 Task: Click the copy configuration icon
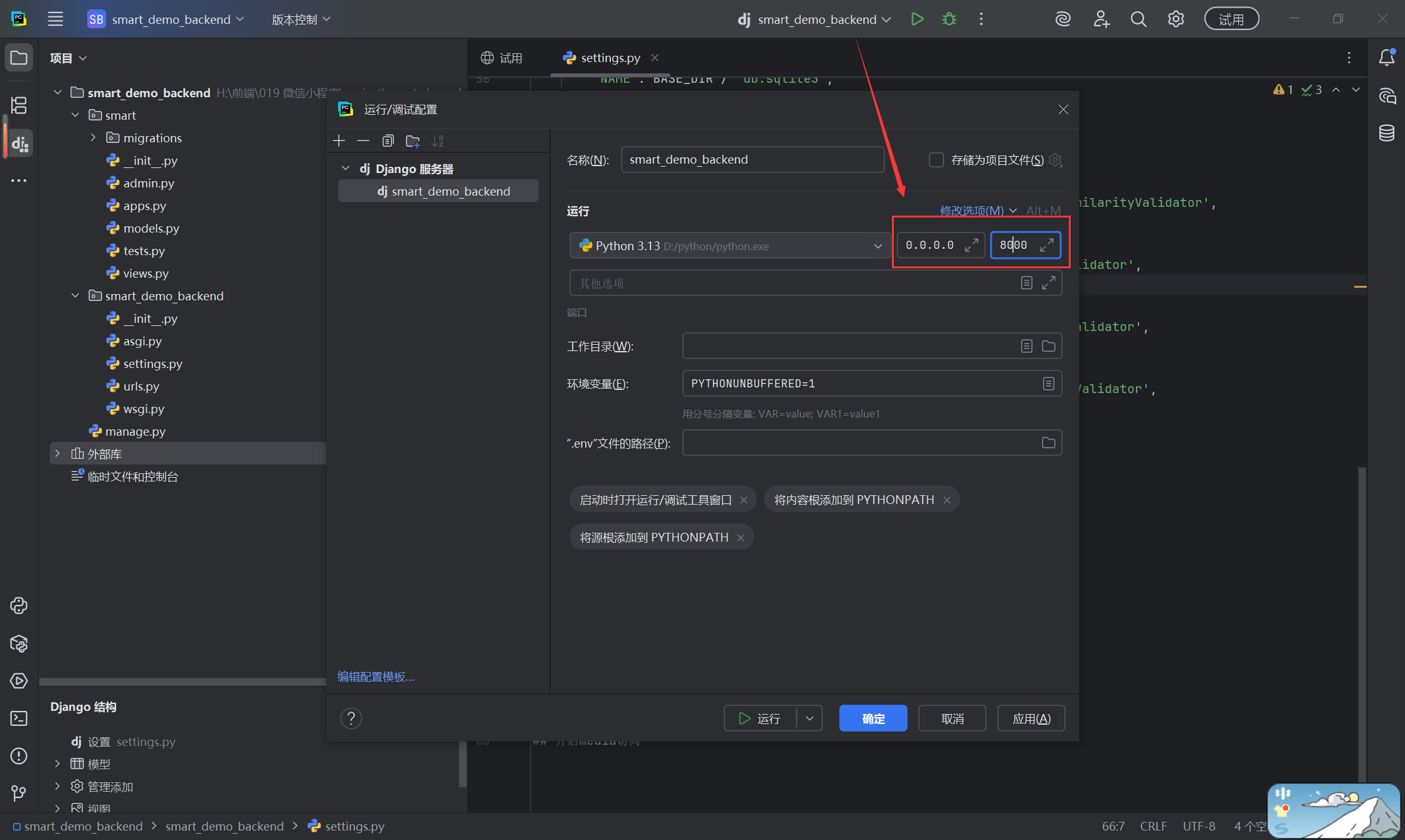coord(388,141)
